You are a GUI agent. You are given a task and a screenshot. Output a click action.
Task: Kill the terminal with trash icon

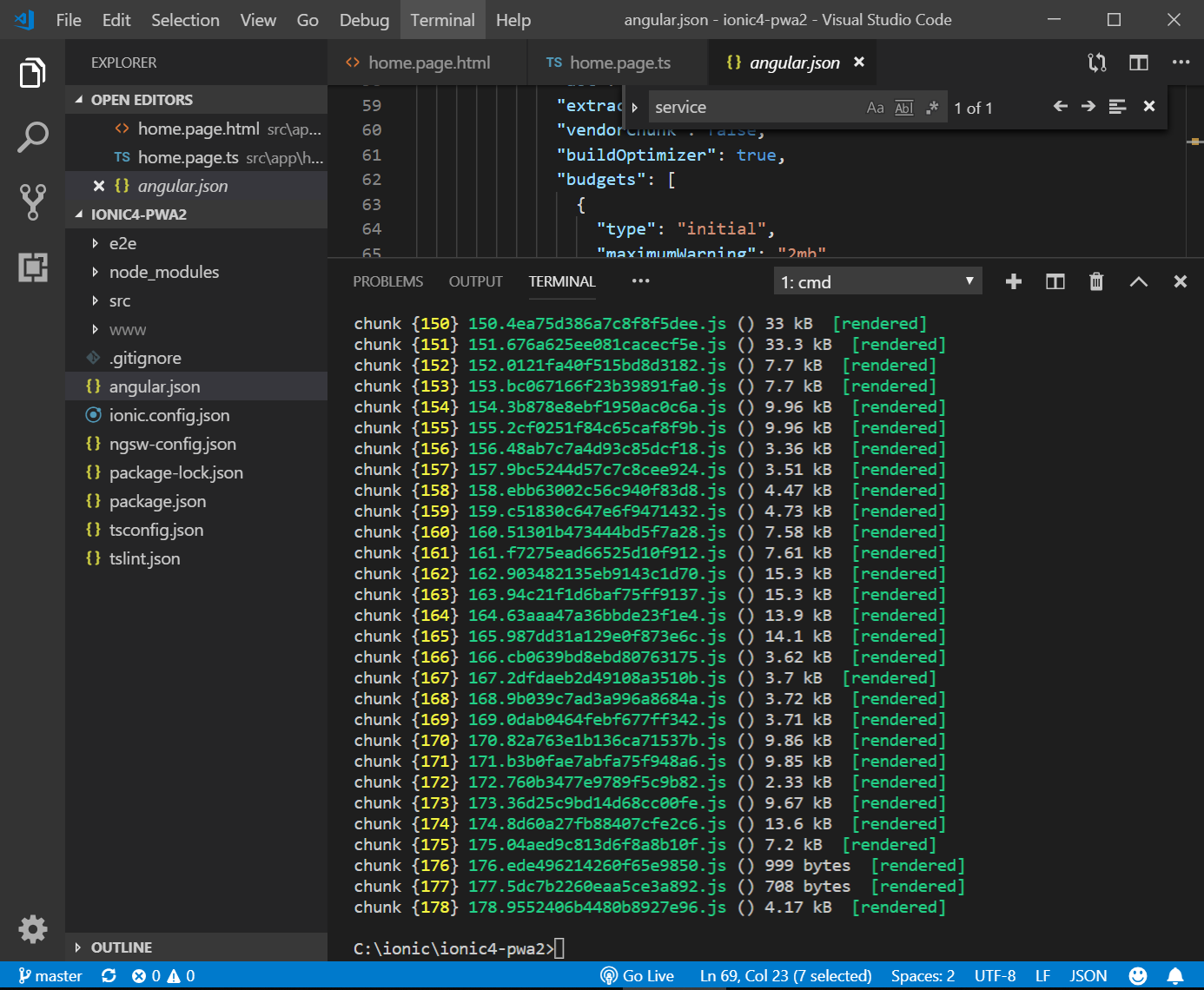click(1096, 281)
